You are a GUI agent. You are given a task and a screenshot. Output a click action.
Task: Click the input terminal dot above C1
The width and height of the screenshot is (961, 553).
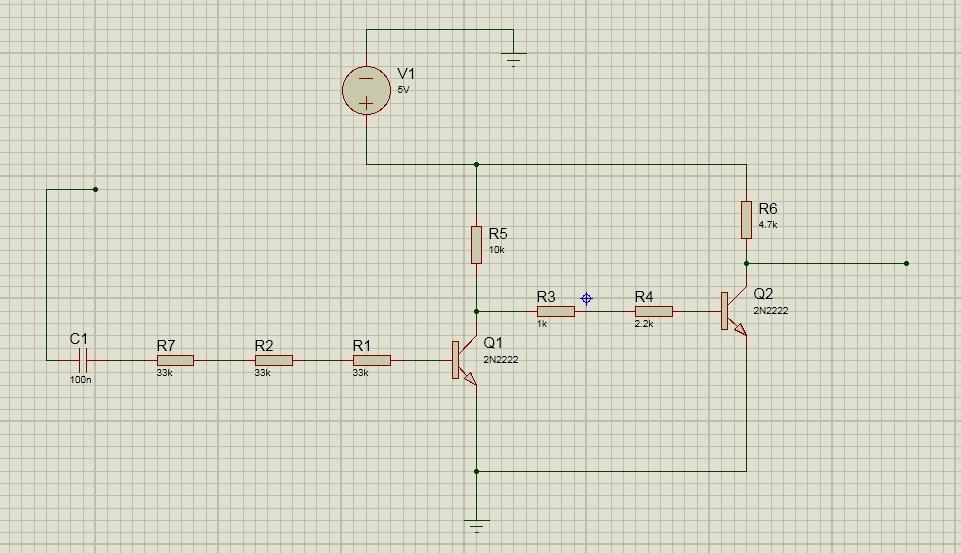click(x=96, y=189)
